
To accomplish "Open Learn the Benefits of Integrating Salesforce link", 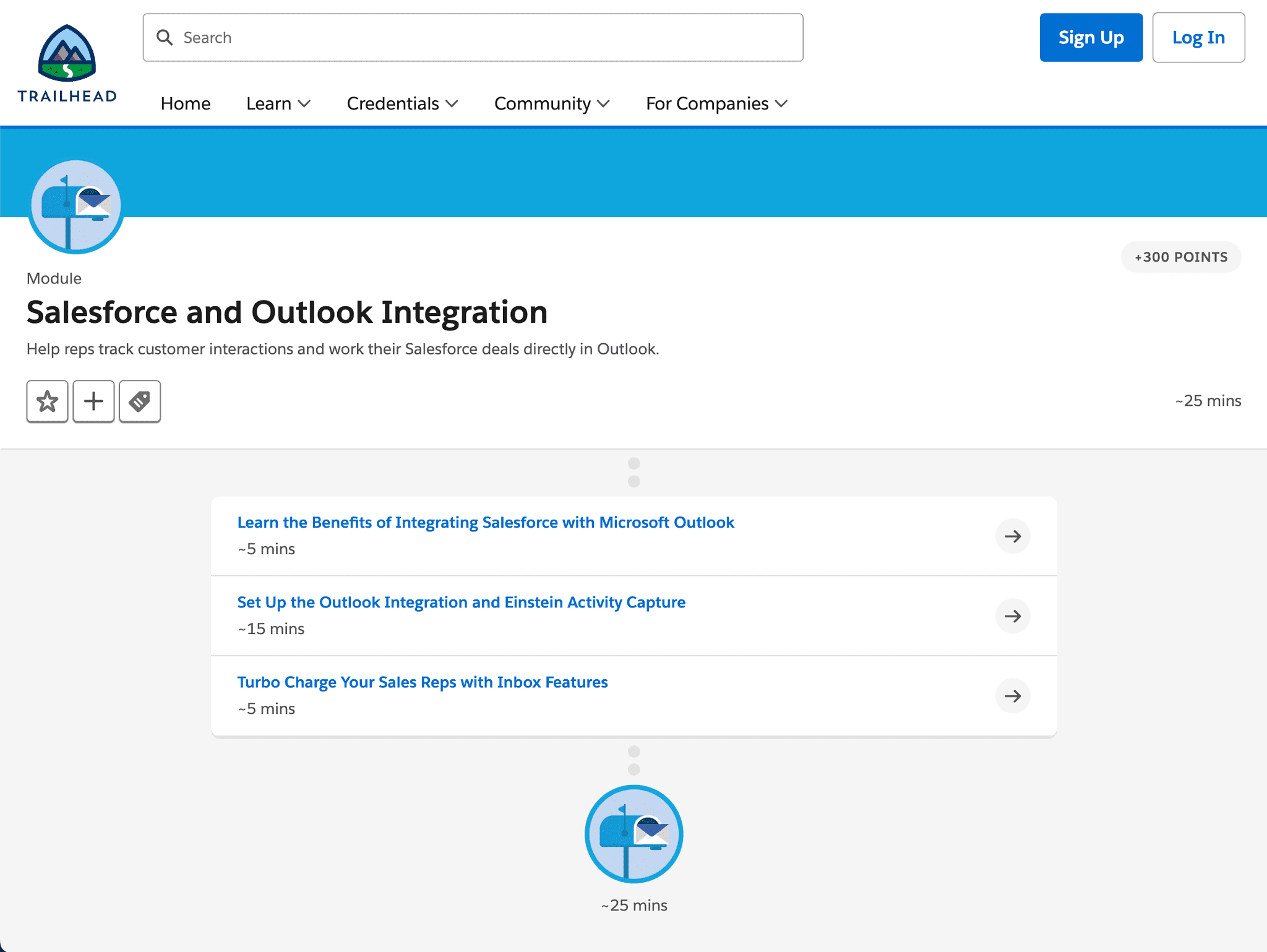I will (x=486, y=523).
